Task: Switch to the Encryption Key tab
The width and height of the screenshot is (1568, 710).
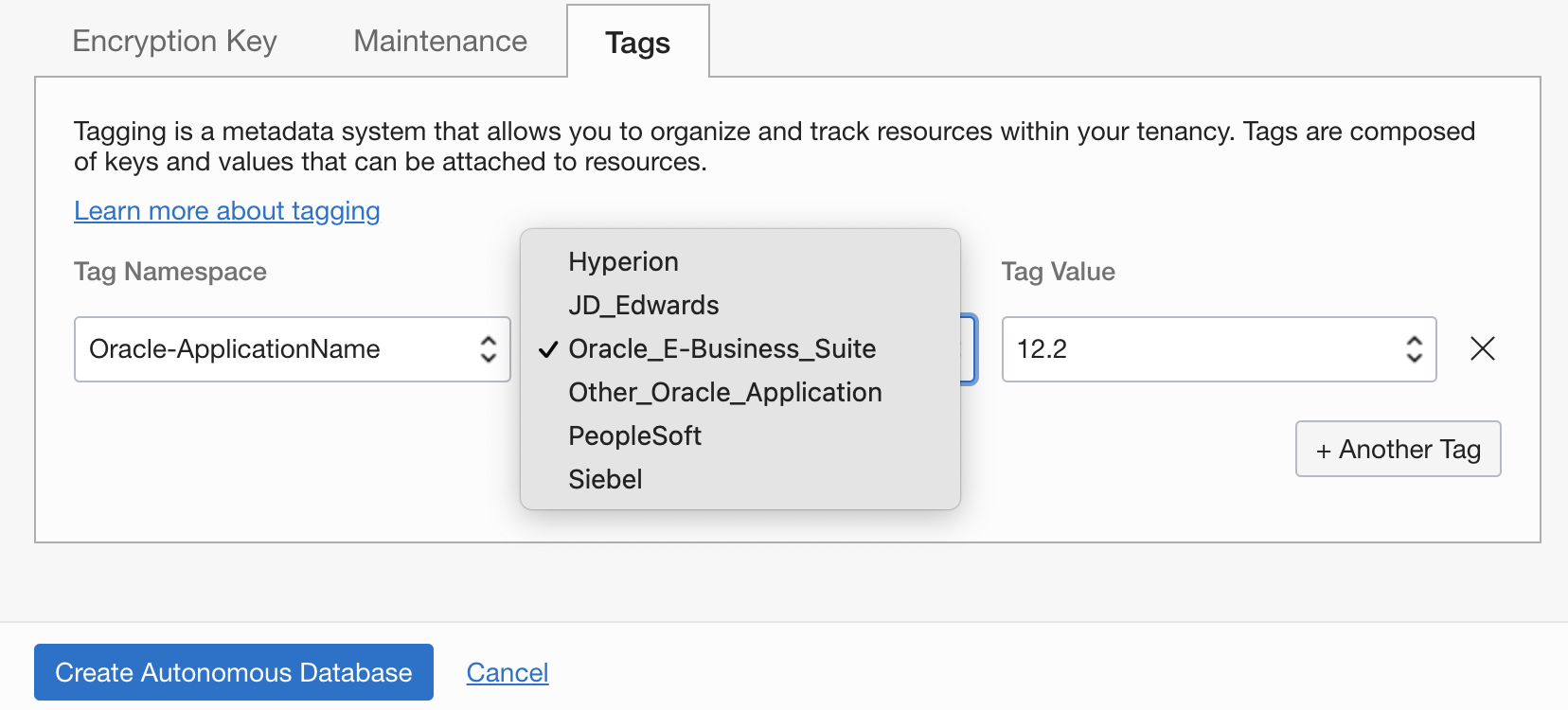Action: (x=174, y=42)
